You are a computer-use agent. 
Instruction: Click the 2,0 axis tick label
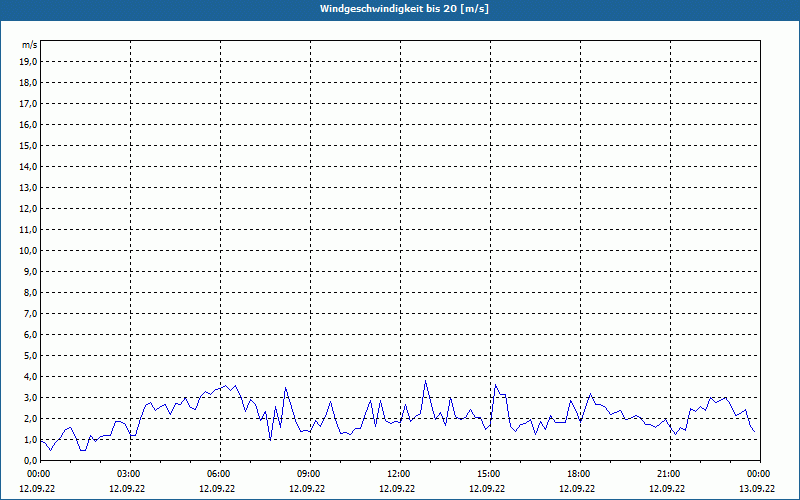coord(31,418)
